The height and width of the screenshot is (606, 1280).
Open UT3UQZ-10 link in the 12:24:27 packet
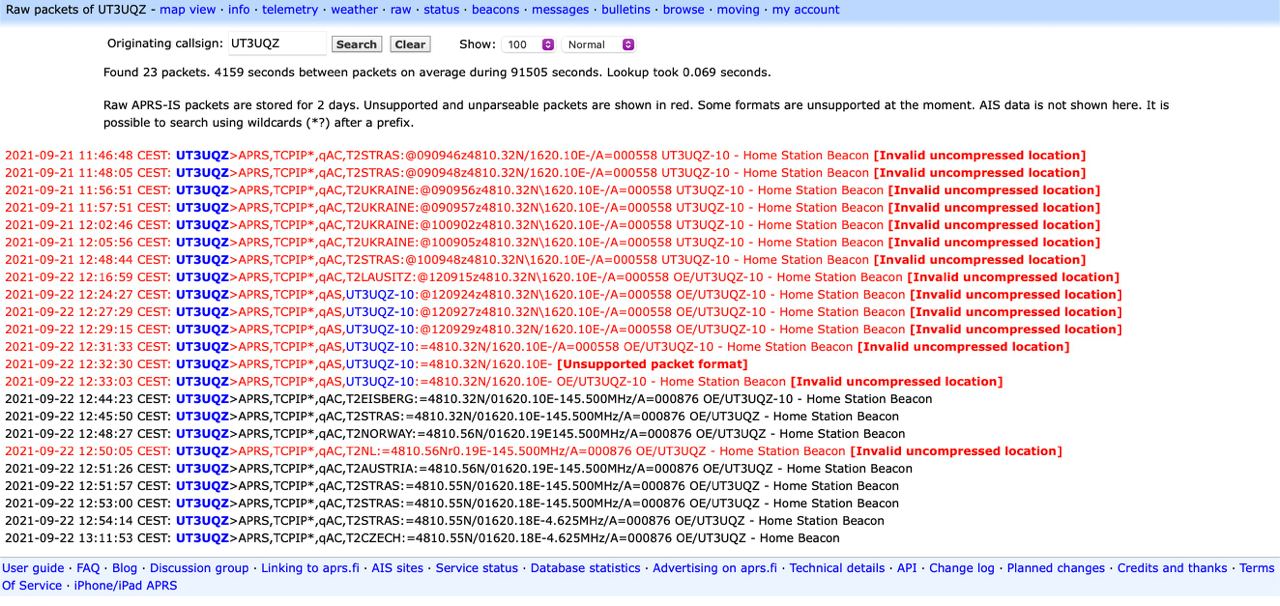tap(379, 295)
